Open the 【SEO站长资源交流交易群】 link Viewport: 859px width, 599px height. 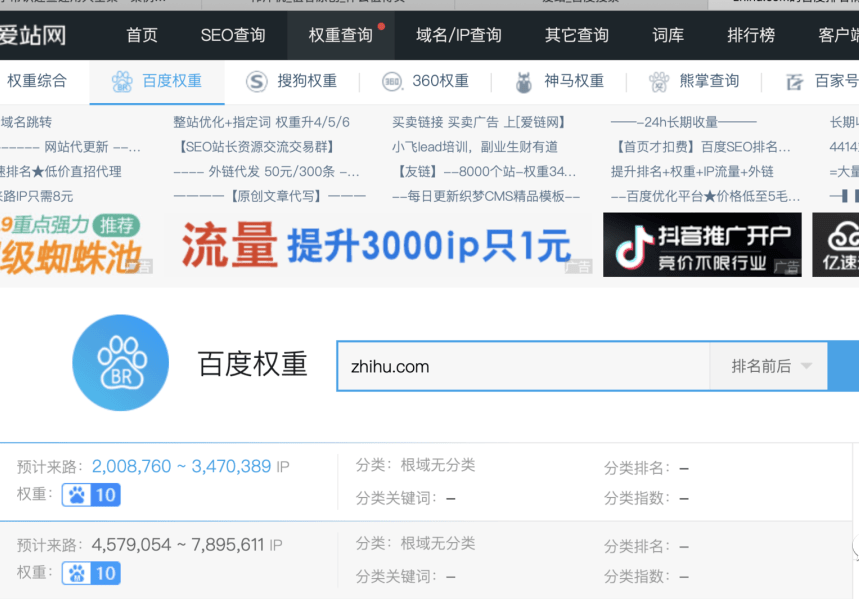[x=256, y=147]
